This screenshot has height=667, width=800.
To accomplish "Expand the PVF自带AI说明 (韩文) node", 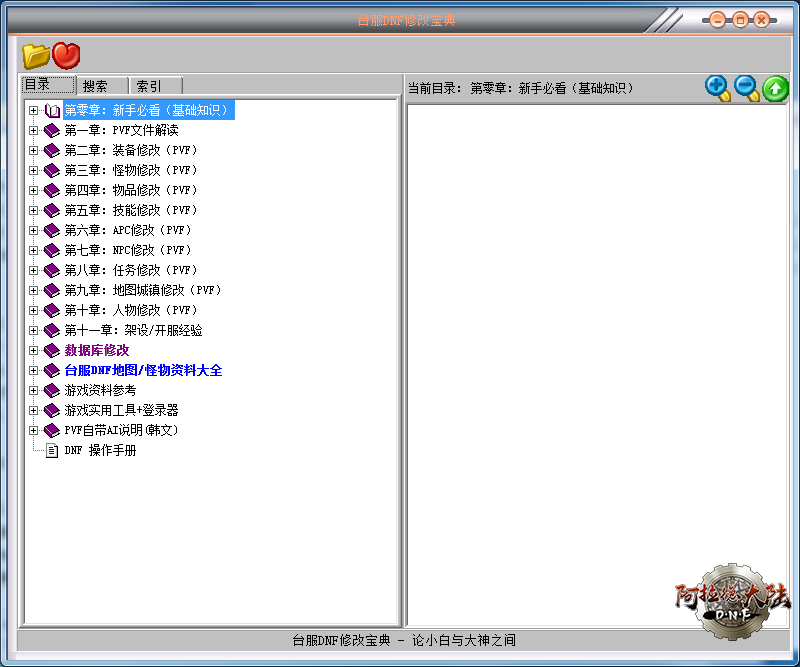I will click(x=33, y=431).
